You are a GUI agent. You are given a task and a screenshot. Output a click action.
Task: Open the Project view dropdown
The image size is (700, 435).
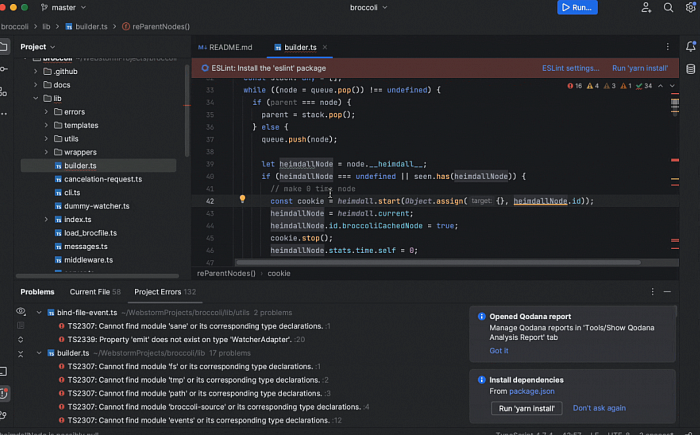click(38, 46)
